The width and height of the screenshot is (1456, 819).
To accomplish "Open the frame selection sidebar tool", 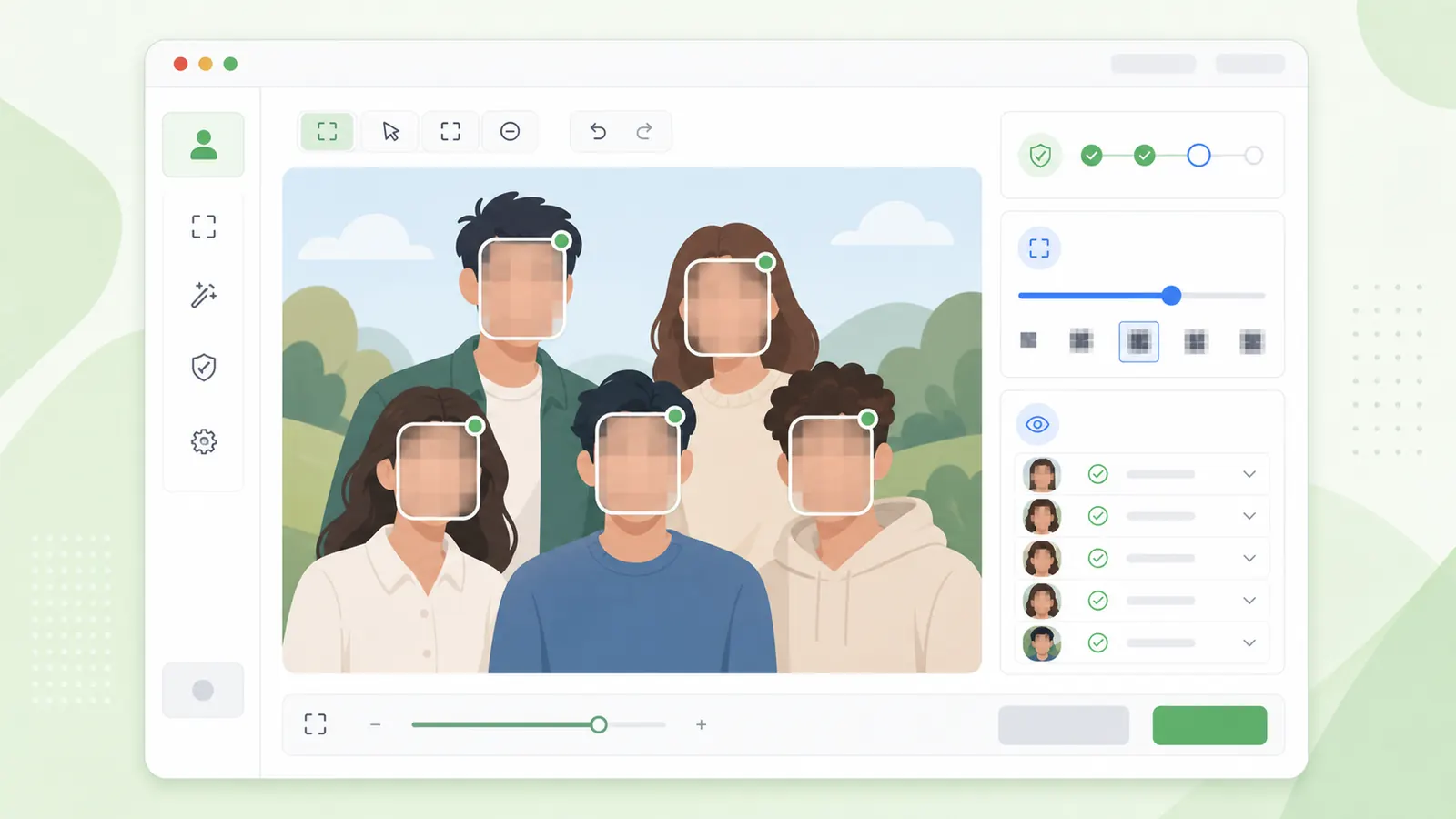I will [x=204, y=227].
